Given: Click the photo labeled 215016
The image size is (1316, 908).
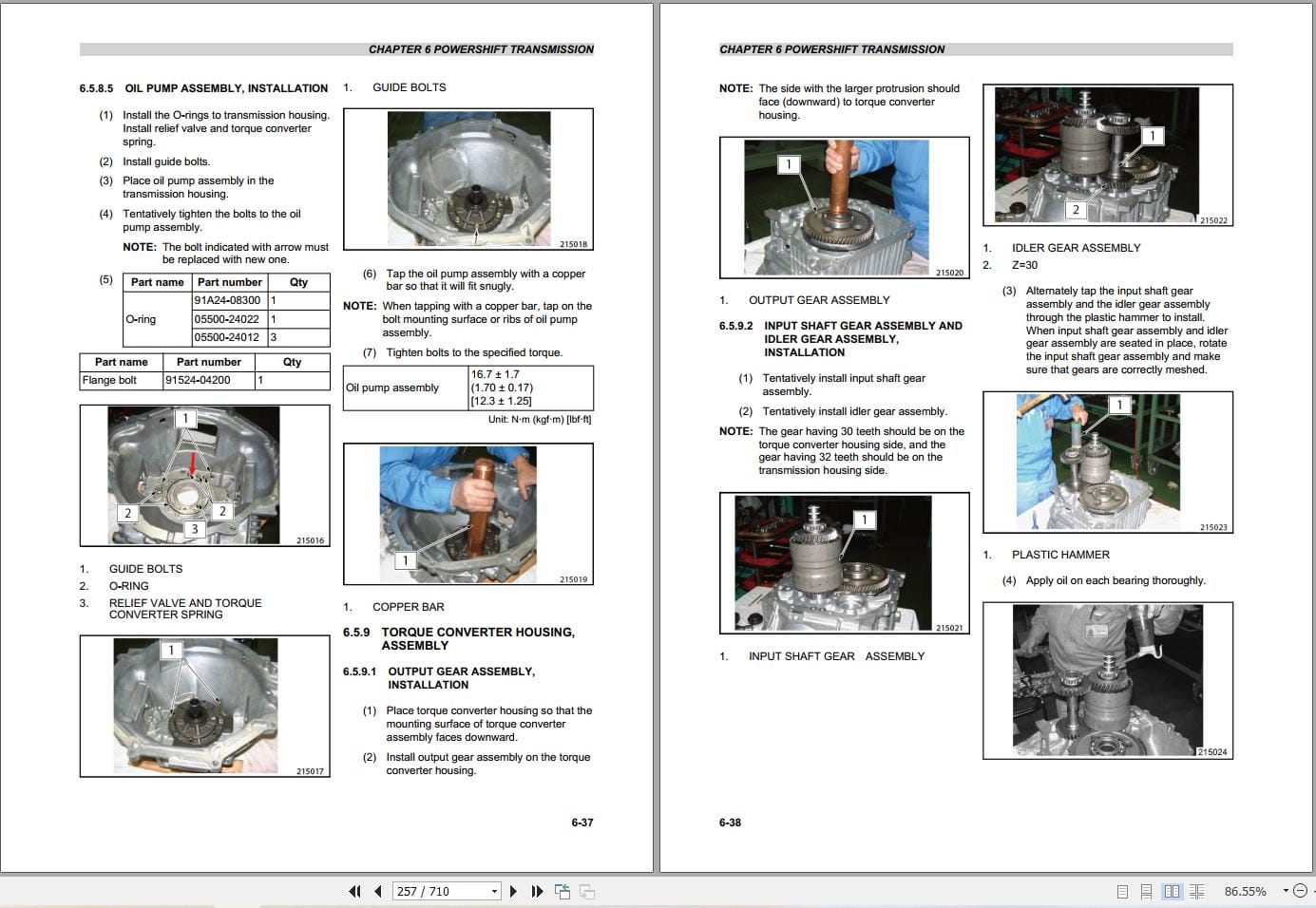Looking at the screenshot, I should click(x=204, y=476).
